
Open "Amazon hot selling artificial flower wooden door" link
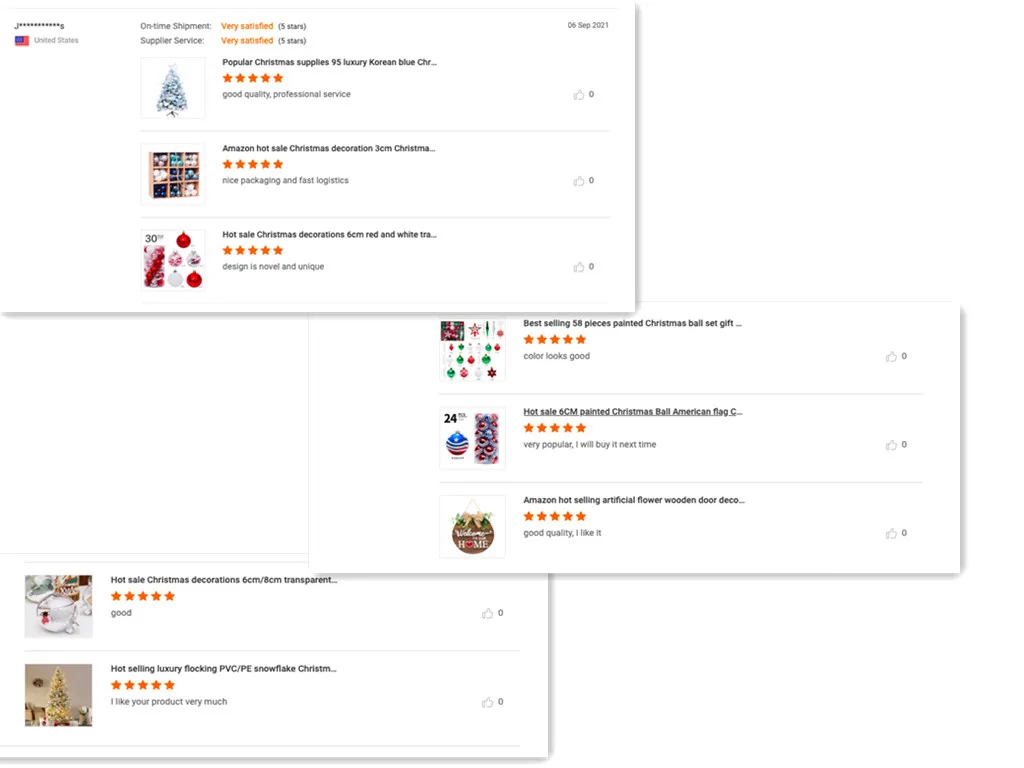tap(634, 500)
